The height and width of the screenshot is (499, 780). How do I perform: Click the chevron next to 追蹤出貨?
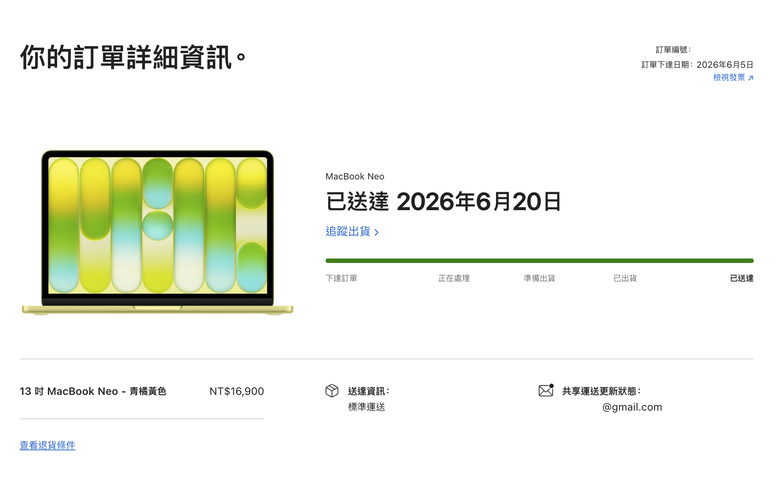coord(377,232)
